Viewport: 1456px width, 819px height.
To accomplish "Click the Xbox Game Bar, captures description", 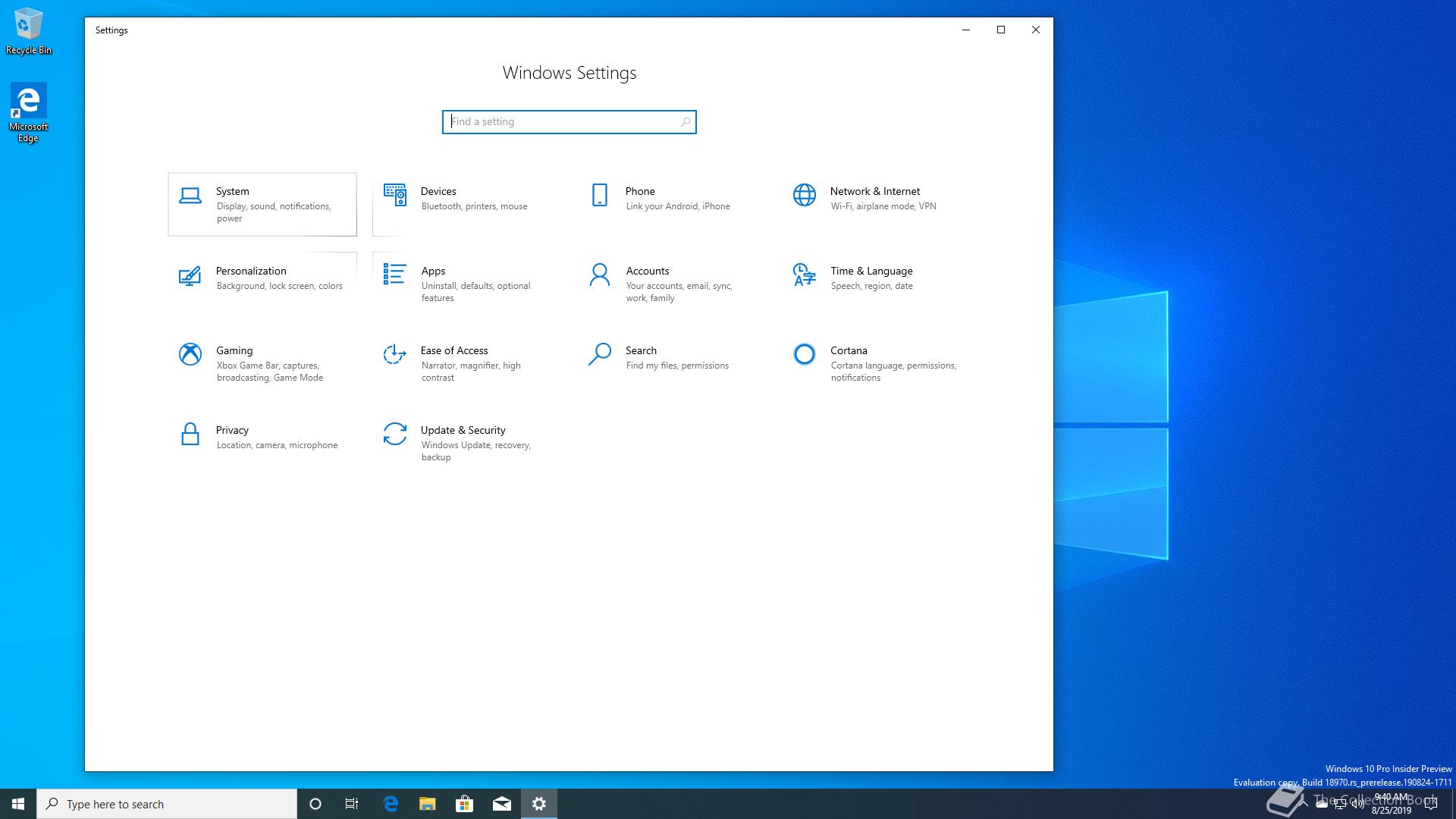I will pyautogui.click(x=270, y=372).
